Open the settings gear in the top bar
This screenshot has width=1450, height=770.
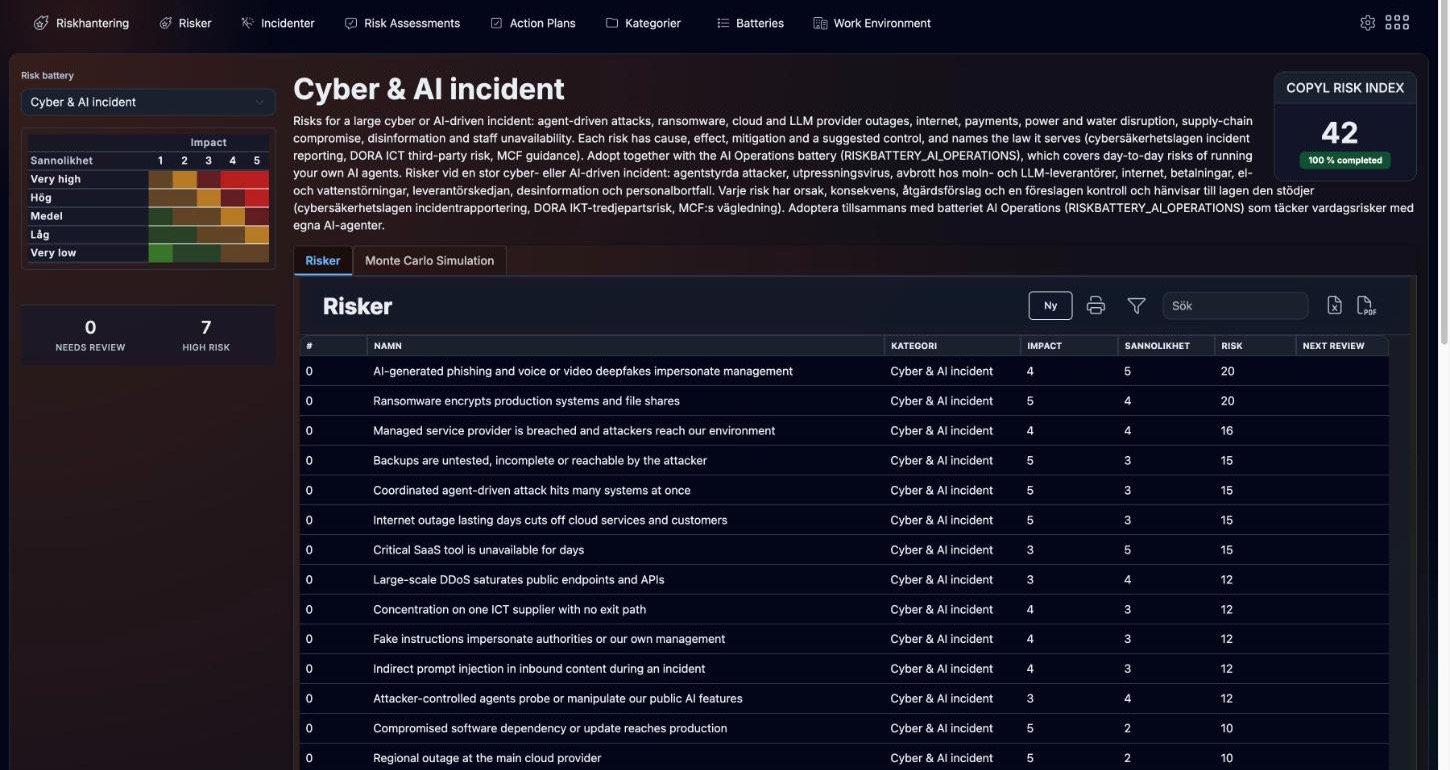pos(1368,23)
